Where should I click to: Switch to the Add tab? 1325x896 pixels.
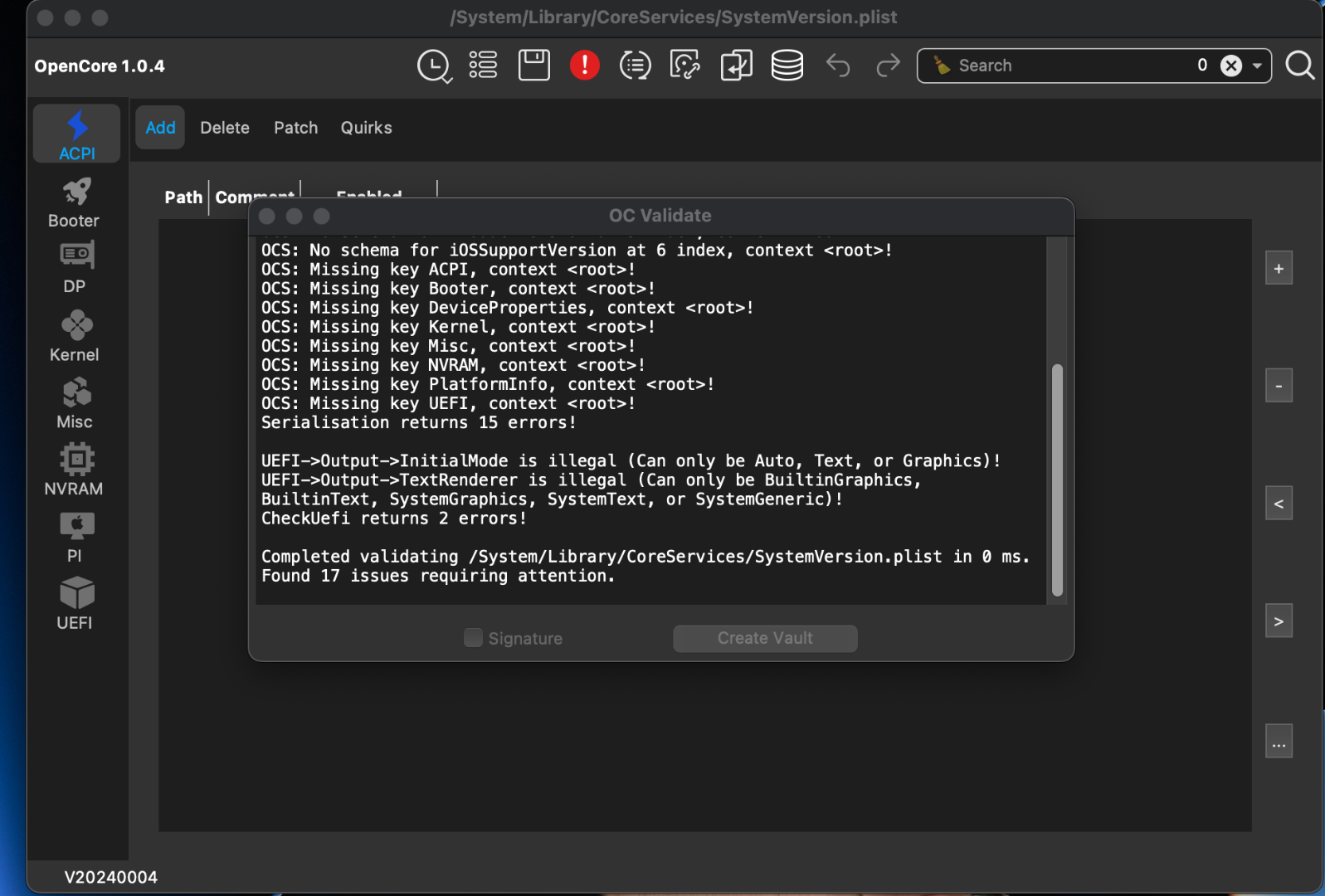(x=160, y=128)
